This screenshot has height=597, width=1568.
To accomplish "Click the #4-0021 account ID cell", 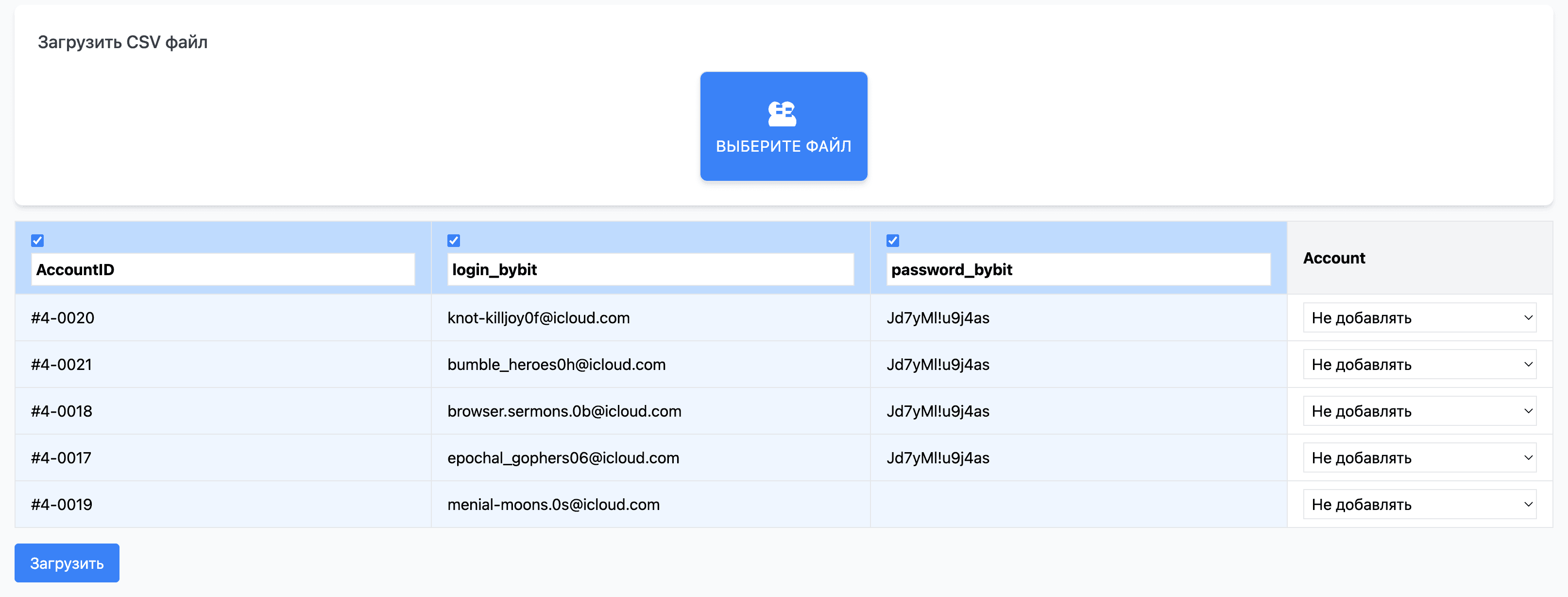I will pos(62,364).
